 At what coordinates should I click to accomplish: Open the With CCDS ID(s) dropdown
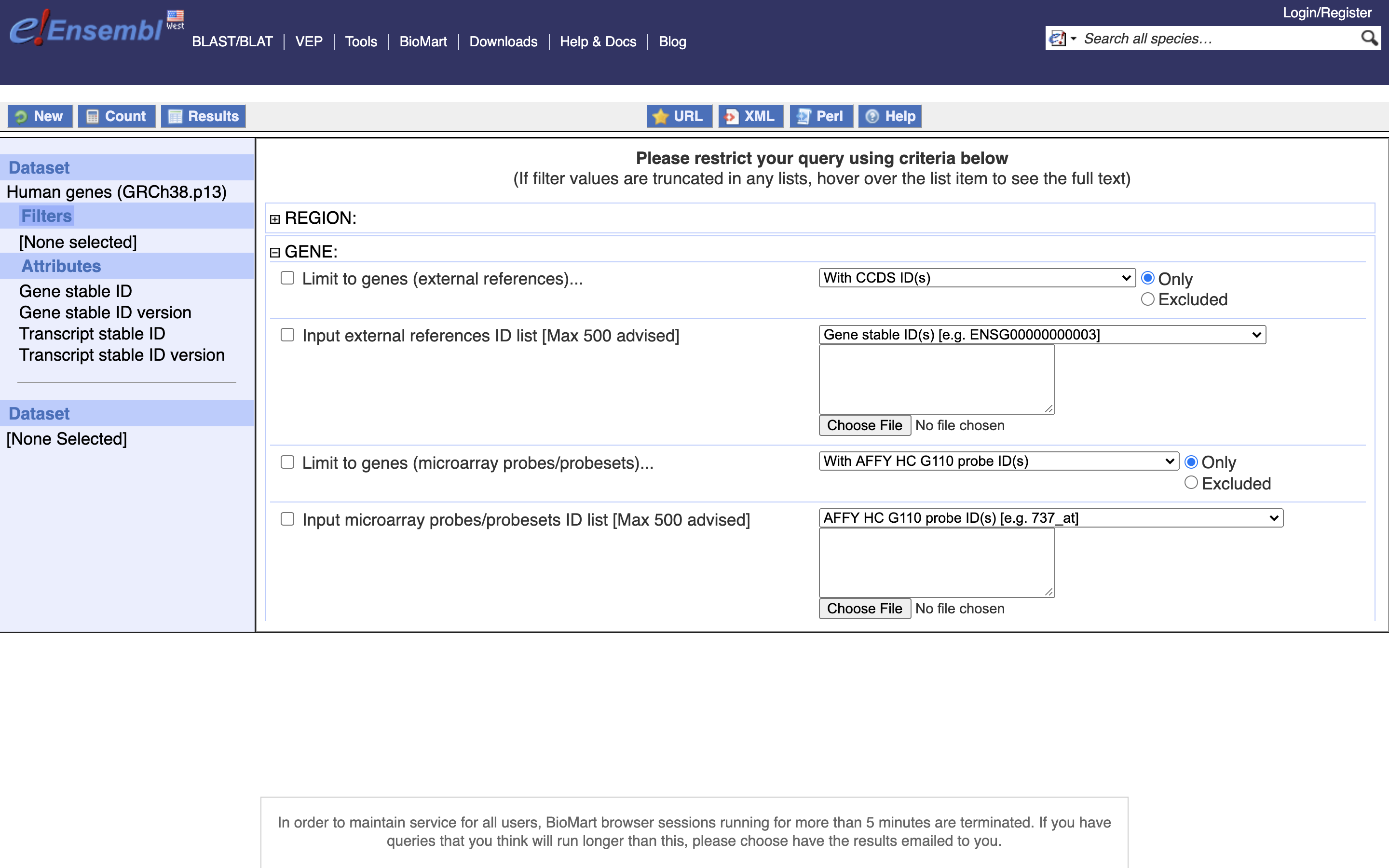(977, 278)
